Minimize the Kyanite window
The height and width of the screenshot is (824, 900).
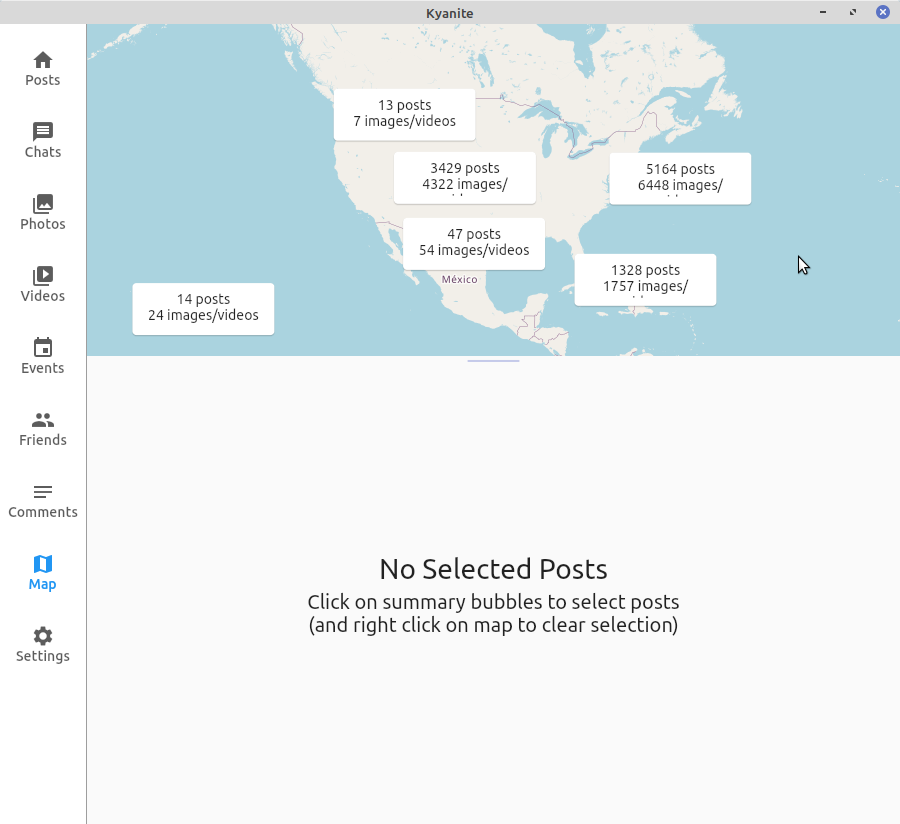(823, 12)
